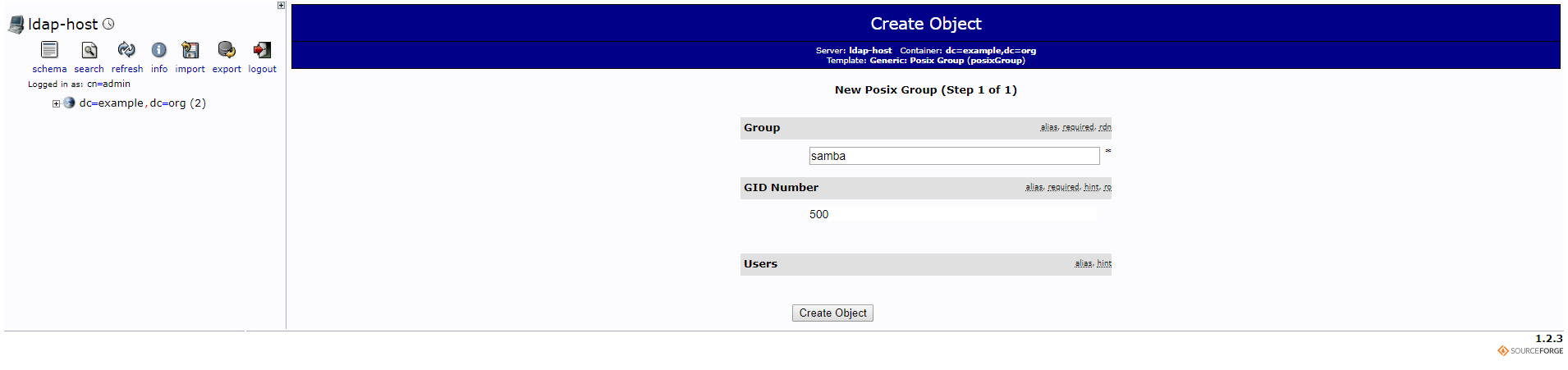This screenshot has height=370, width=1568.
Task: Click the logout text link
Action: (263, 69)
